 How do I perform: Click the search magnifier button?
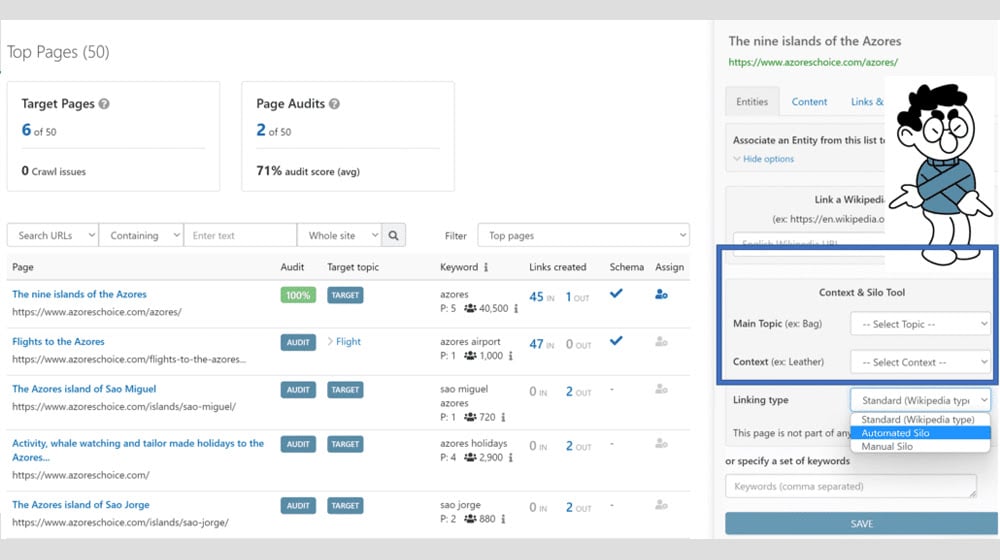pyautogui.click(x=393, y=235)
